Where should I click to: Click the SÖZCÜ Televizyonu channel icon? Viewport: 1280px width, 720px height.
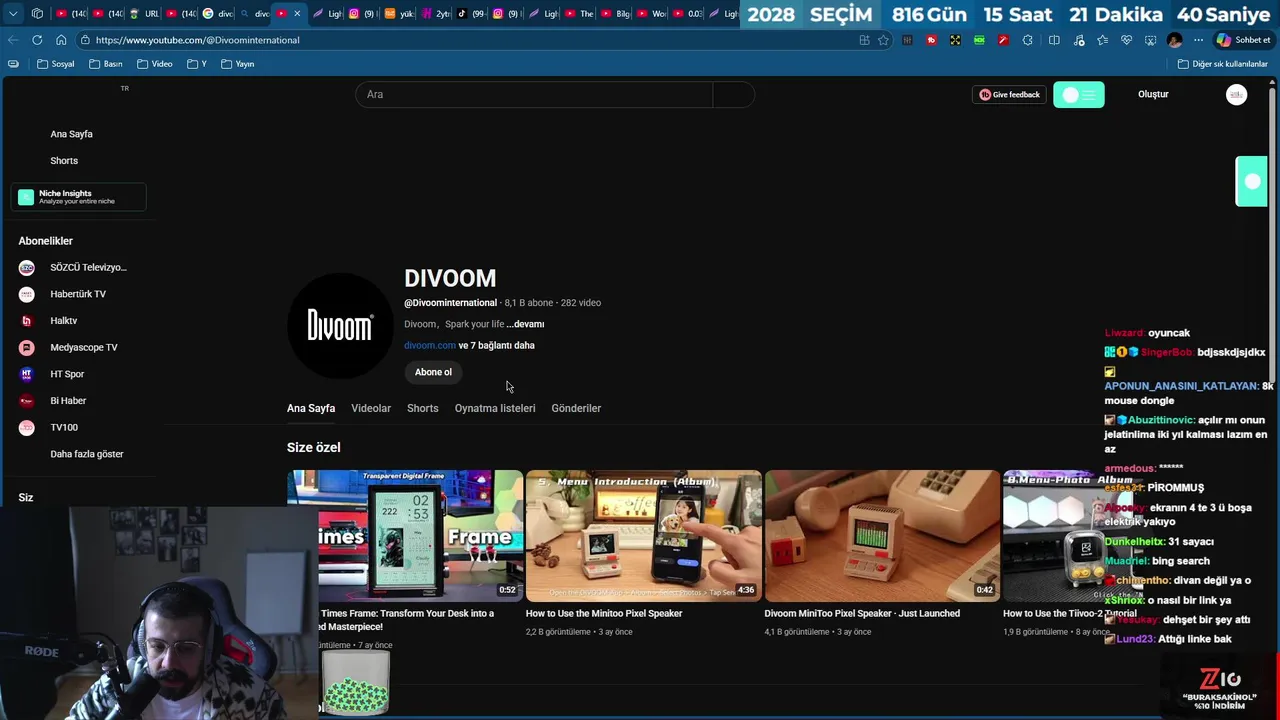pos(27,267)
